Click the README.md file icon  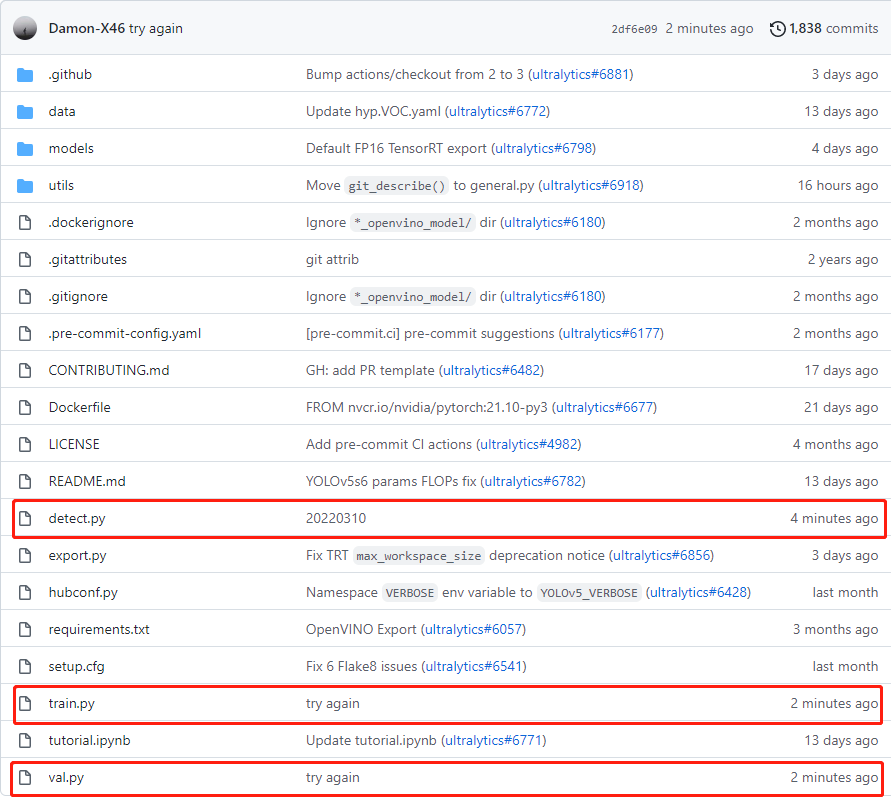click(x=25, y=481)
